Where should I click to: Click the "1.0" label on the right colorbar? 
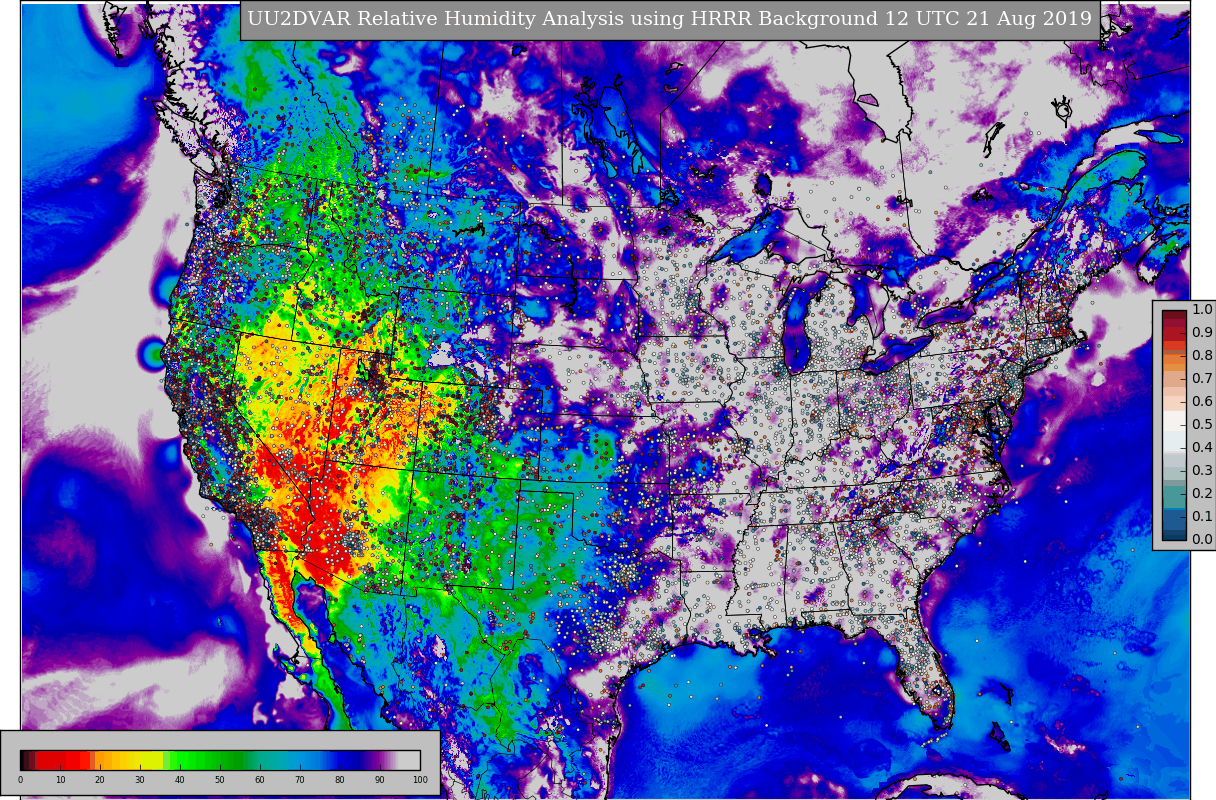click(x=1202, y=310)
